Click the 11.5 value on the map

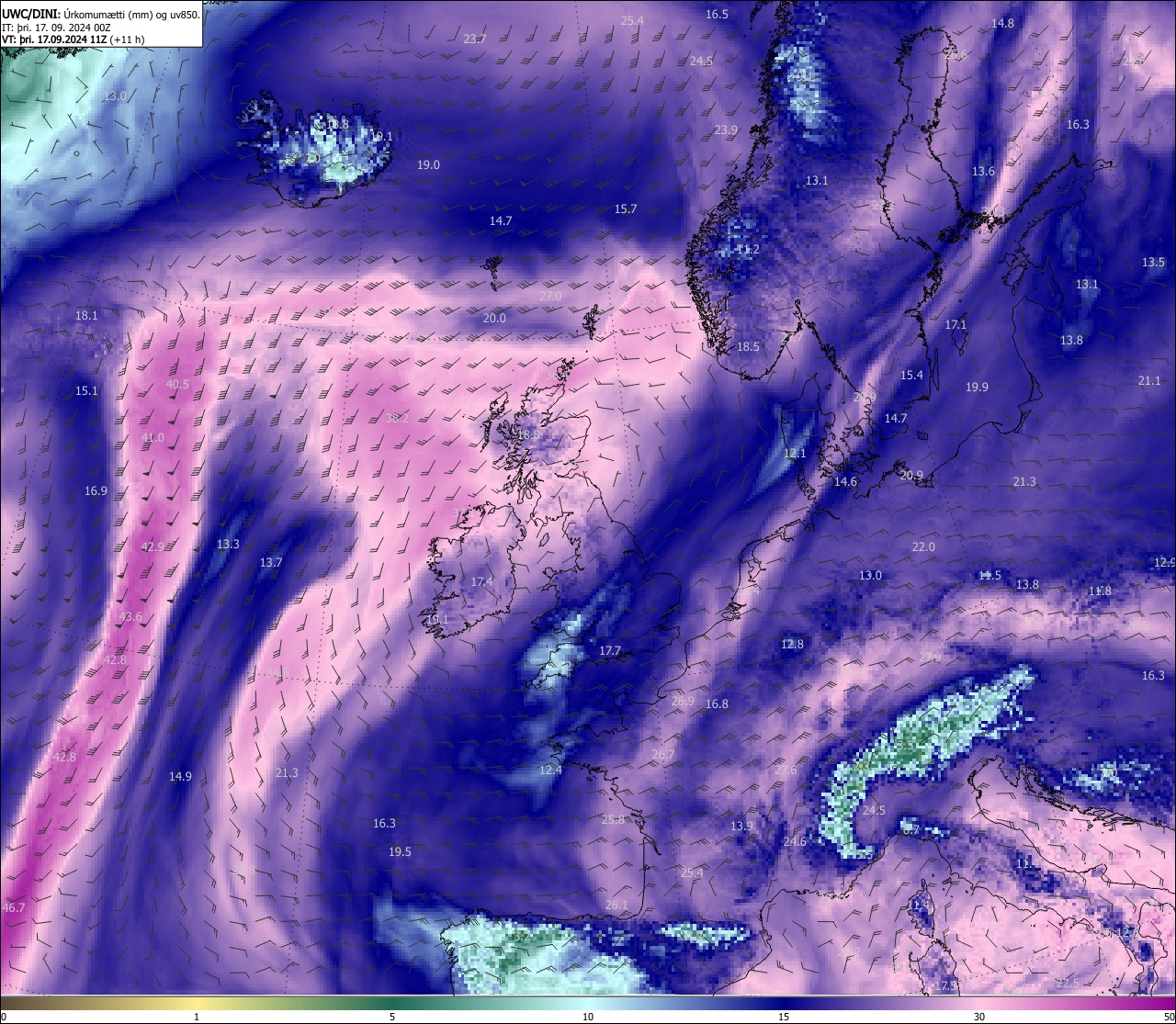coord(989,575)
